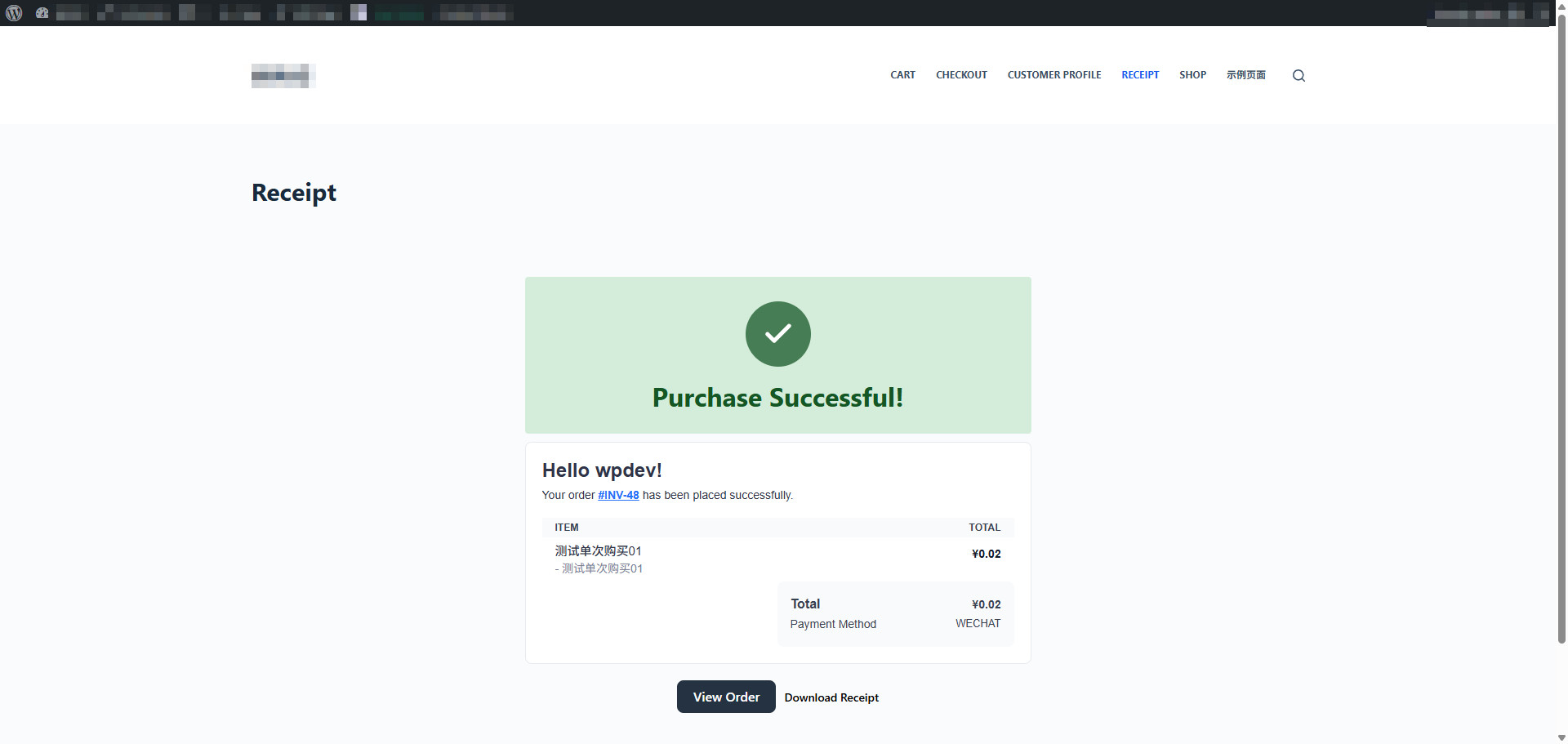Select the RECEIPT navigation item
1568x744 pixels.
pyautogui.click(x=1140, y=74)
